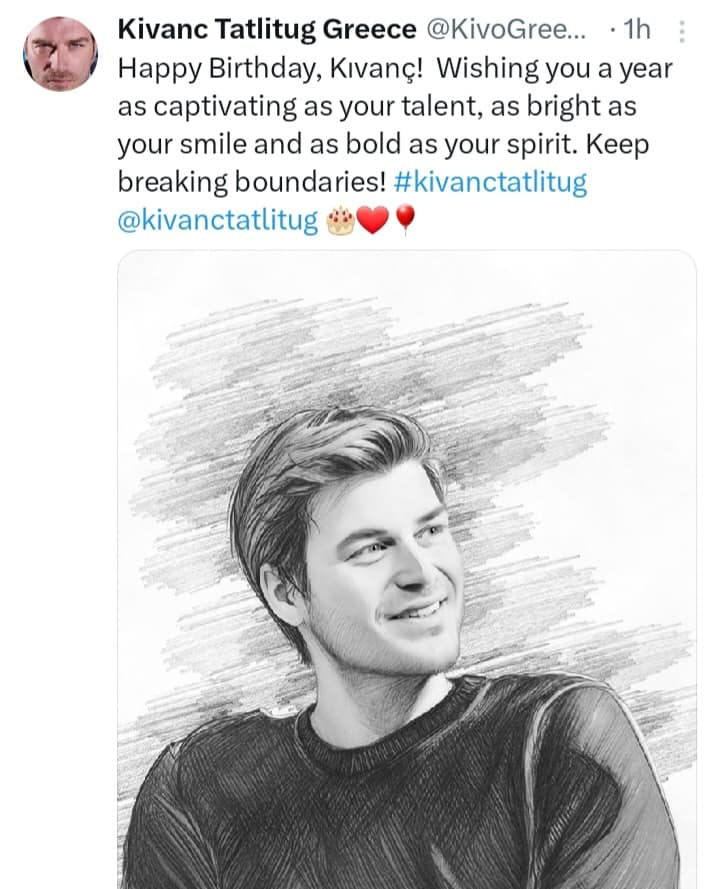Click the word "Greece" in the display name
The width and height of the screenshot is (716, 889).
(369, 29)
